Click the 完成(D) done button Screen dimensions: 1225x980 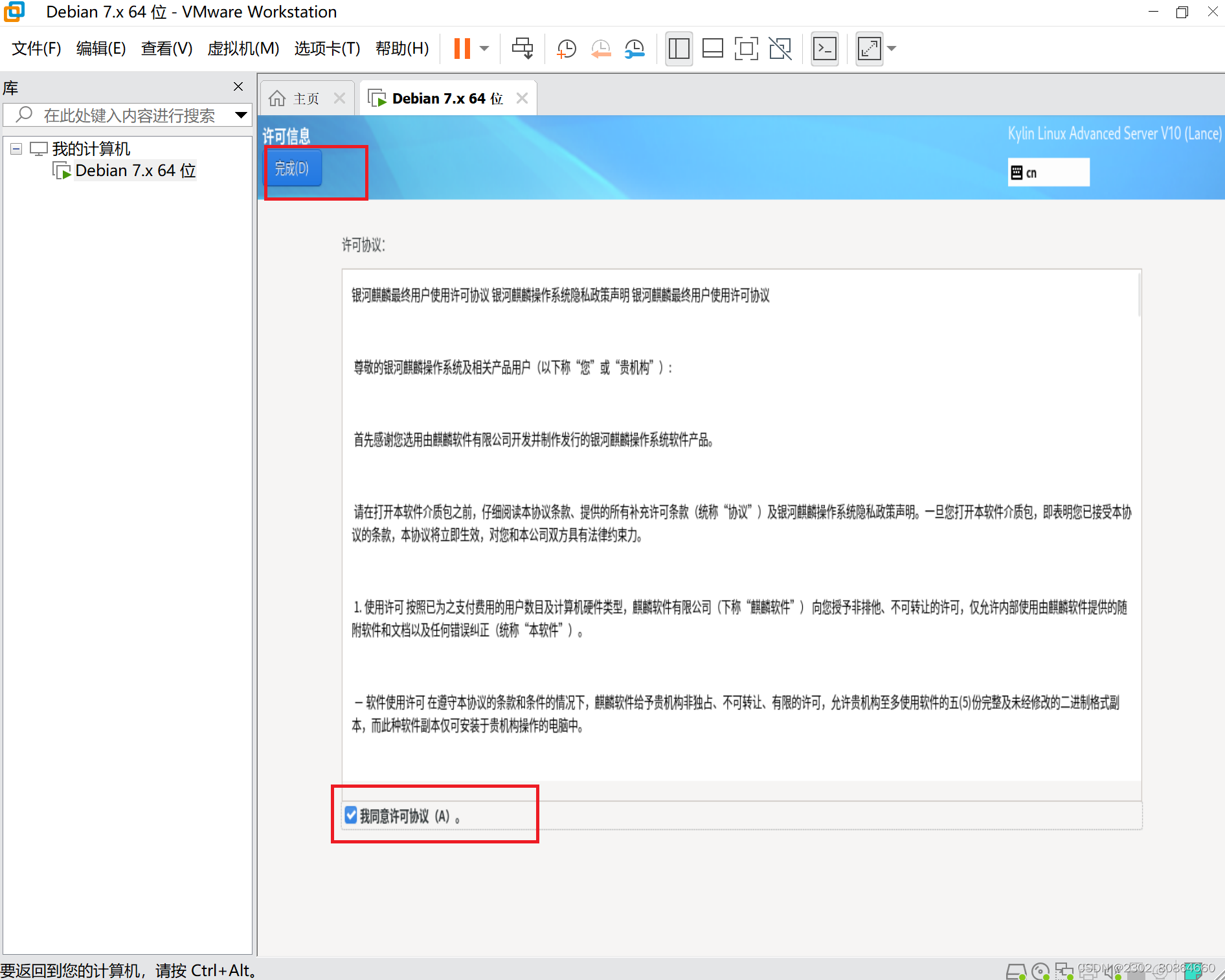pyautogui.click(x=292, y=168)
